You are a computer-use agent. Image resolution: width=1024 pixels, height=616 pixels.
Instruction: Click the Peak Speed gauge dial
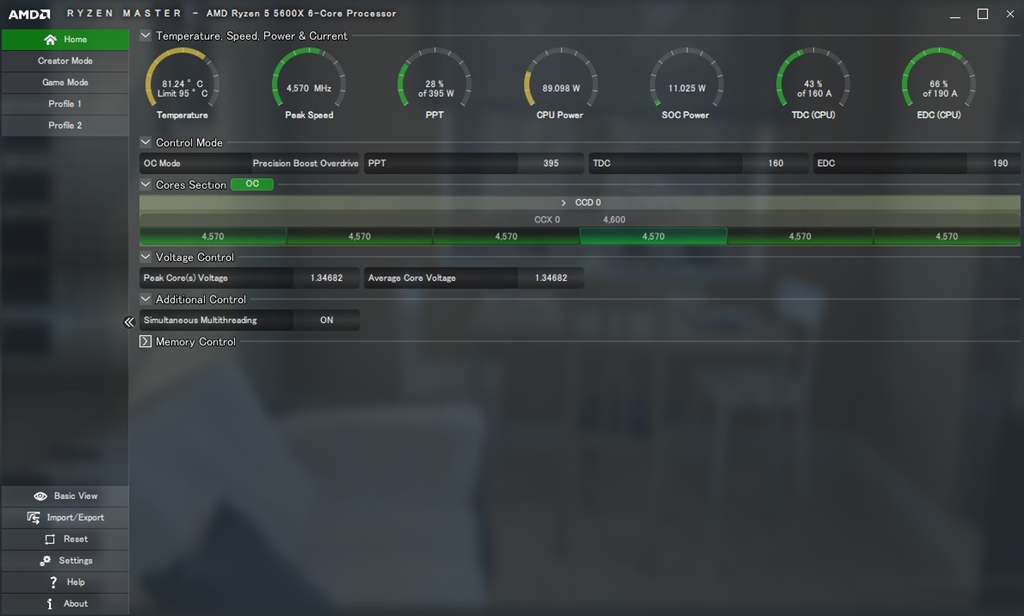[x=309, y=78]
